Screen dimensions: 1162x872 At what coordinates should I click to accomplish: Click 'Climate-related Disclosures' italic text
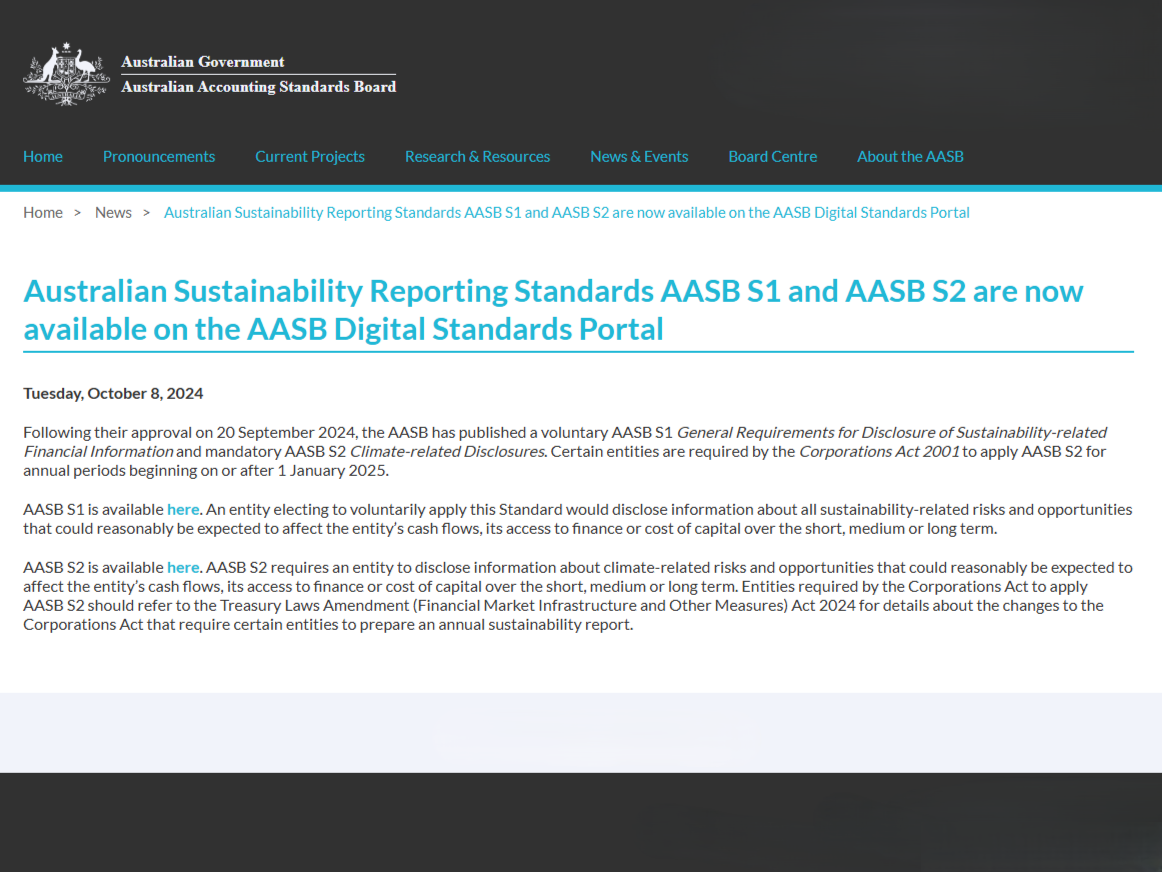tap(448, 451)
